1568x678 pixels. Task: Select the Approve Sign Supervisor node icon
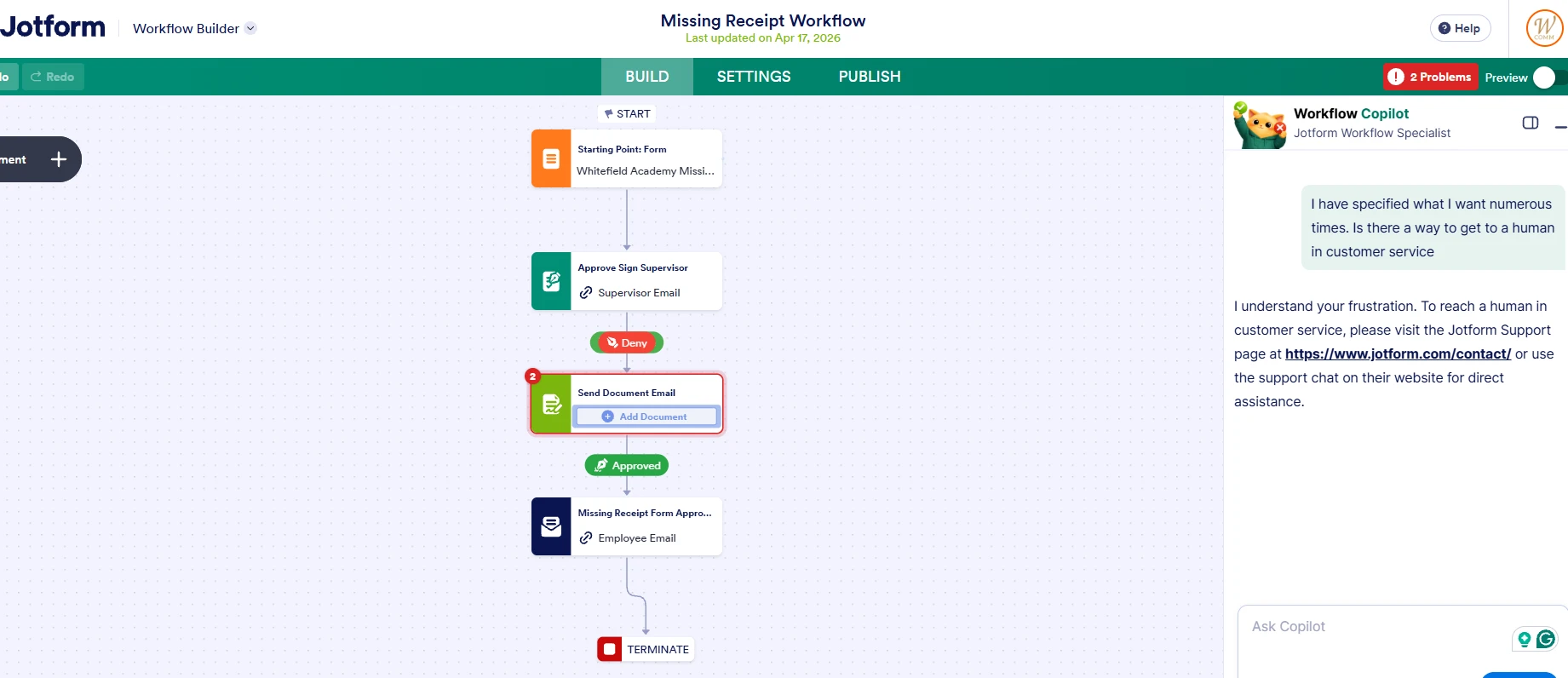[x=551, y=281]
